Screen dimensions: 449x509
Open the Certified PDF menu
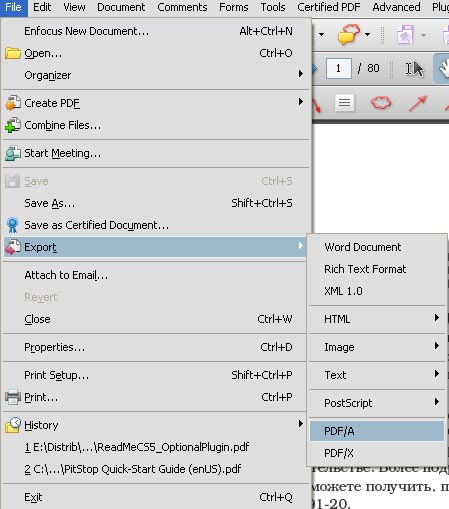[x=329, y=7]
